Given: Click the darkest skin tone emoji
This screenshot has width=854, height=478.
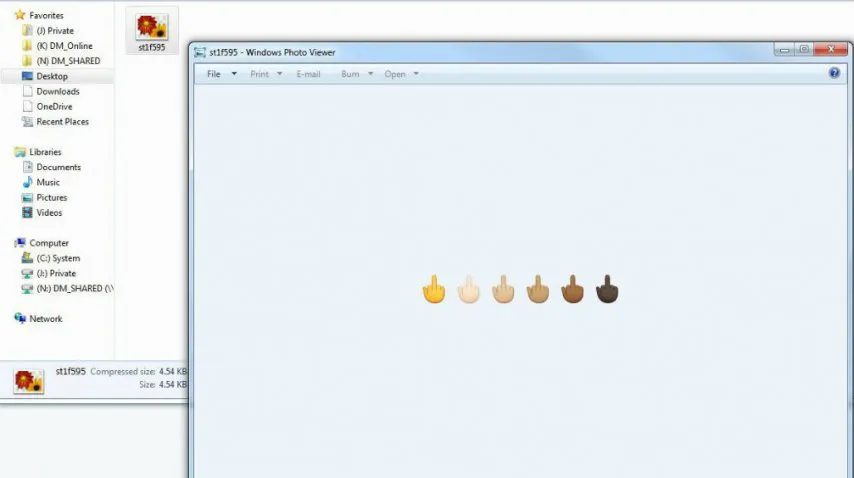Looking at the screenshot, I should click(x=607, y=290).
